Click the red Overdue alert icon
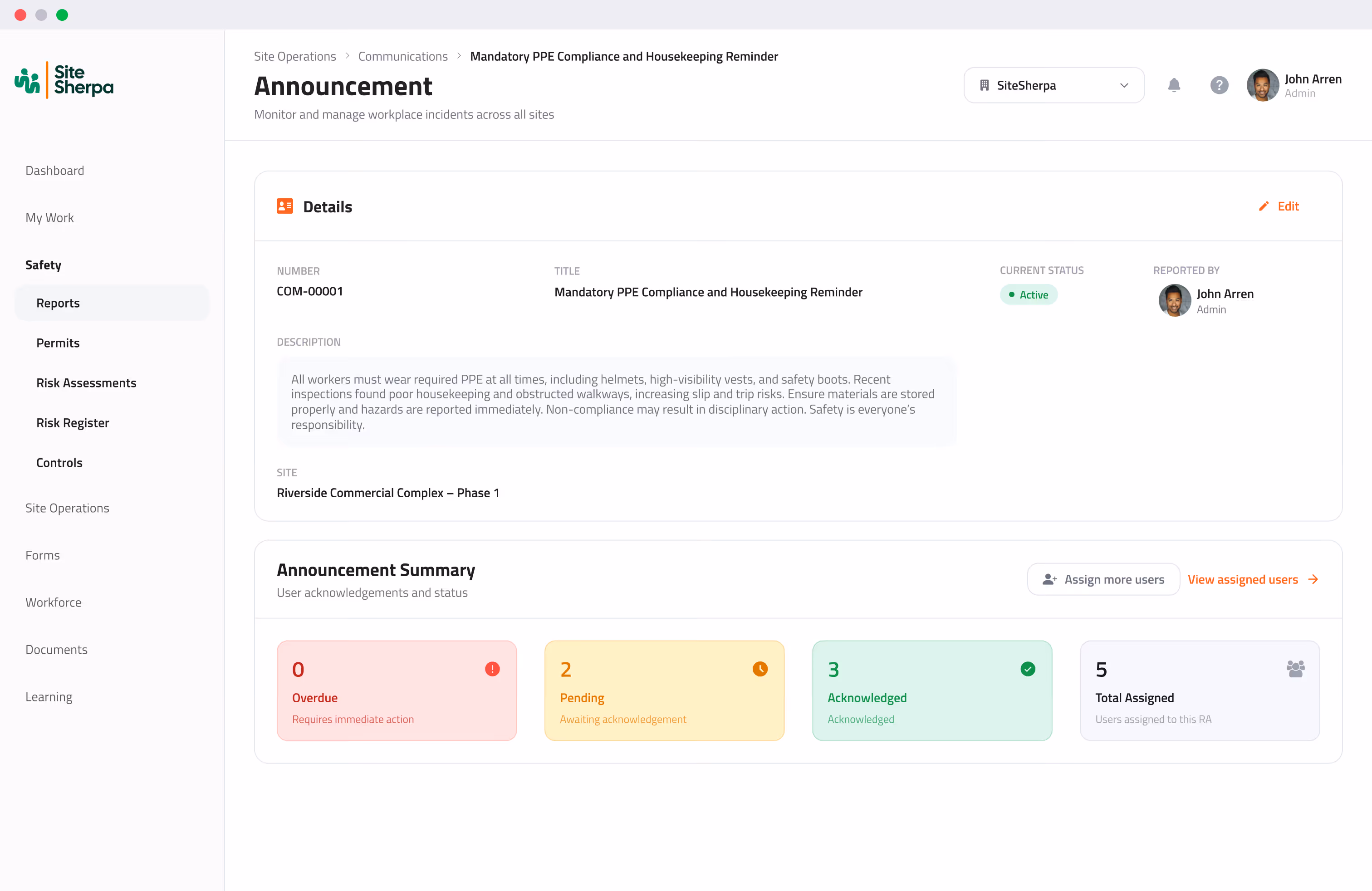The image size is (1372, 891). (492, 669)
